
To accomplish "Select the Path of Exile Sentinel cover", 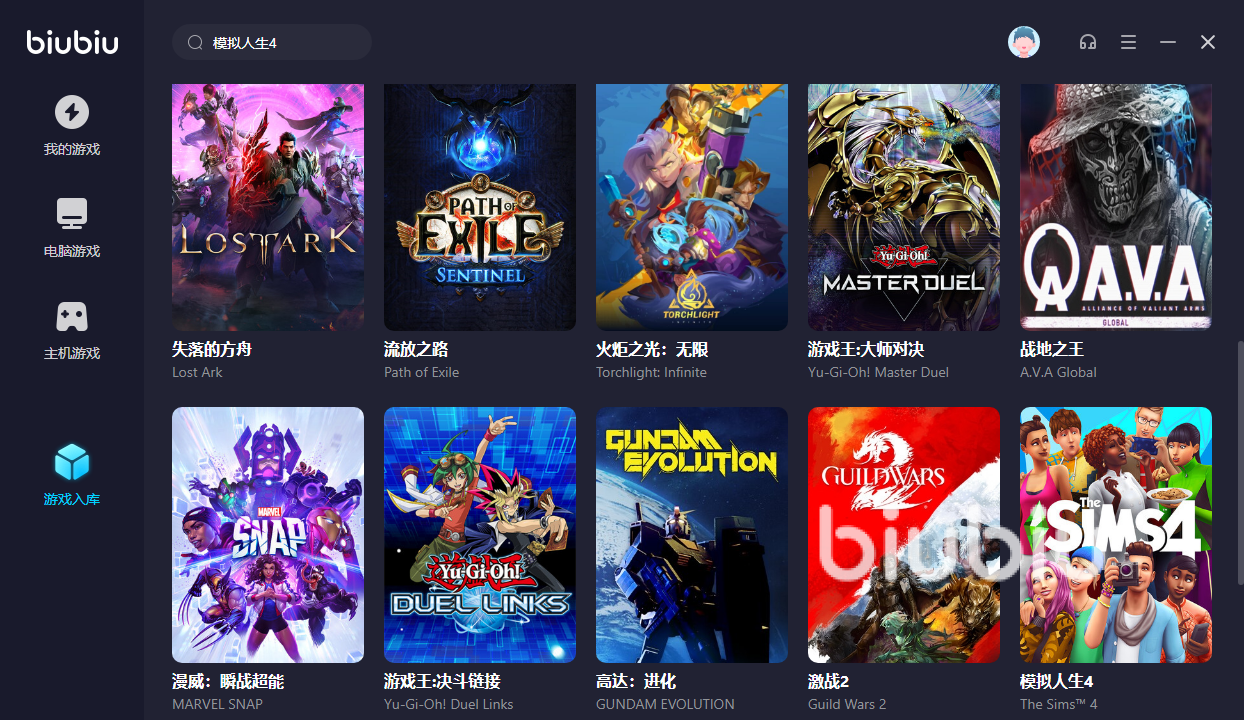I will 480,207.
